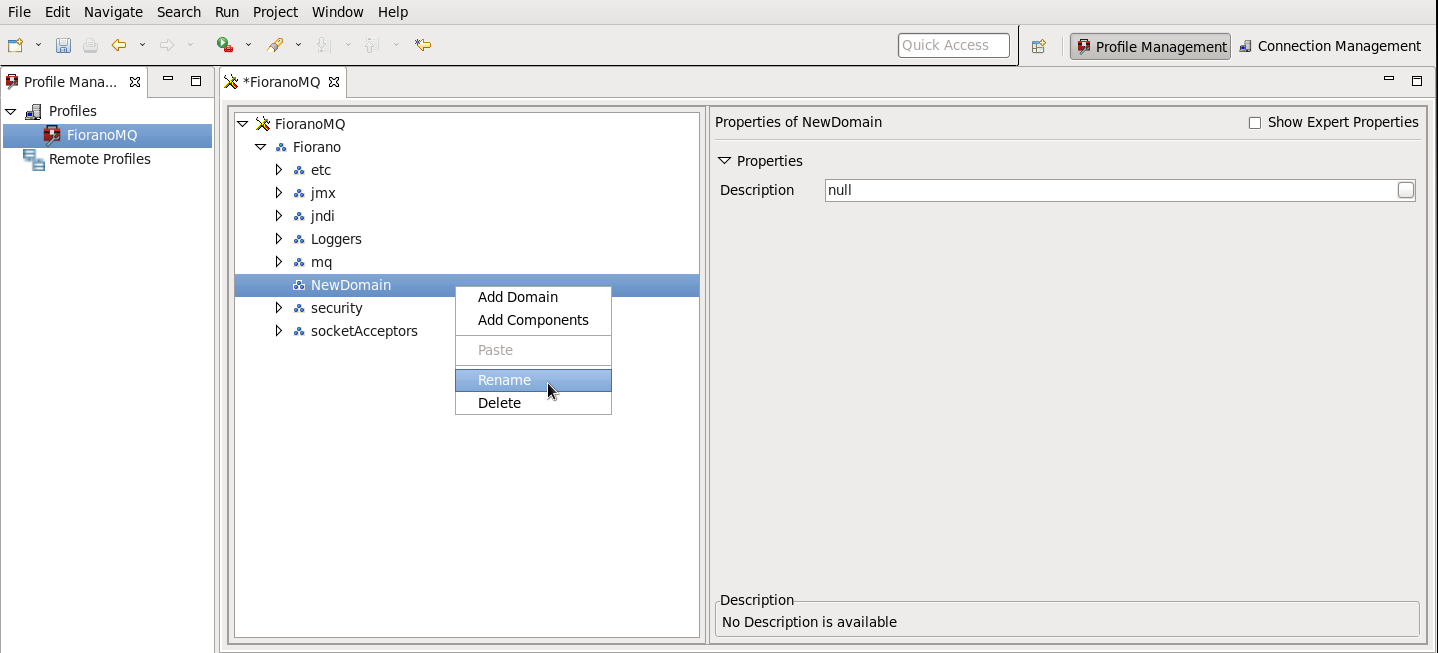Collapse the Properties section

coord(724,161)
